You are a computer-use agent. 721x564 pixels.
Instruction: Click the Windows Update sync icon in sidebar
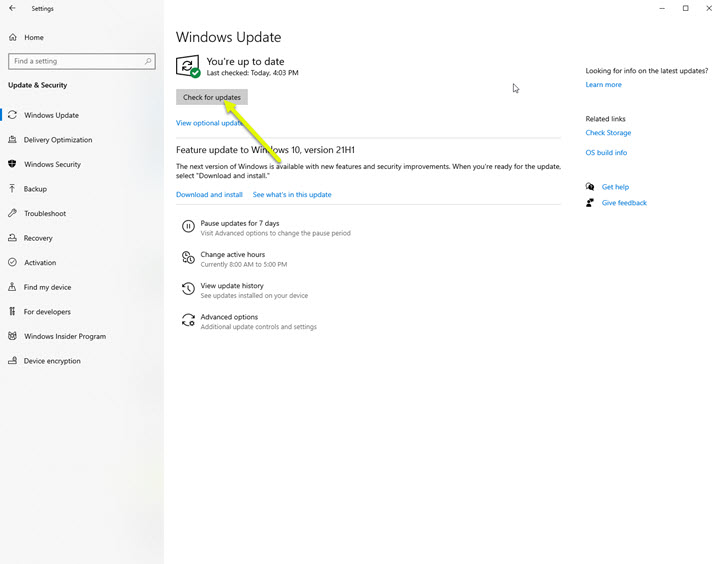12,115
